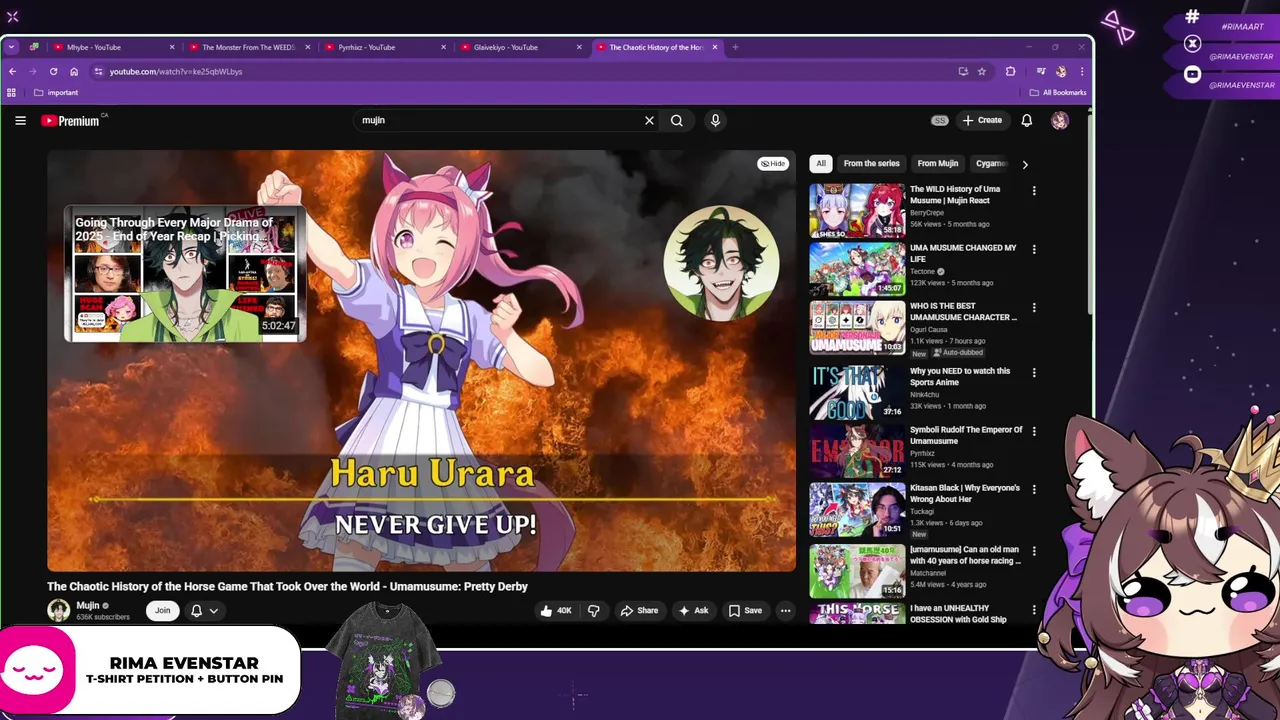The image size is (1280, 720).
Task: Open the YouTube hamburger guide menu
Action: tap(20, 120)
